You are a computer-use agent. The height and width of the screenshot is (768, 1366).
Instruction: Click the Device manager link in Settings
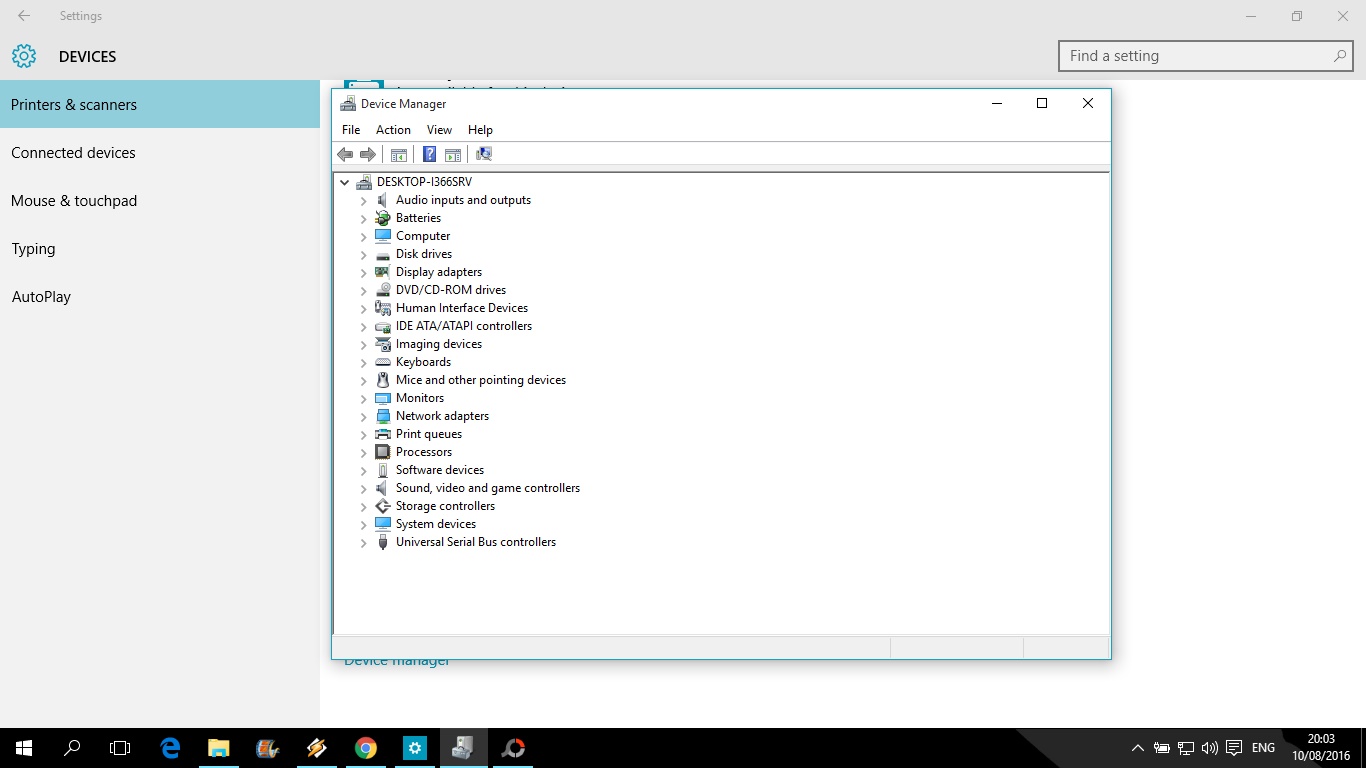396,659
